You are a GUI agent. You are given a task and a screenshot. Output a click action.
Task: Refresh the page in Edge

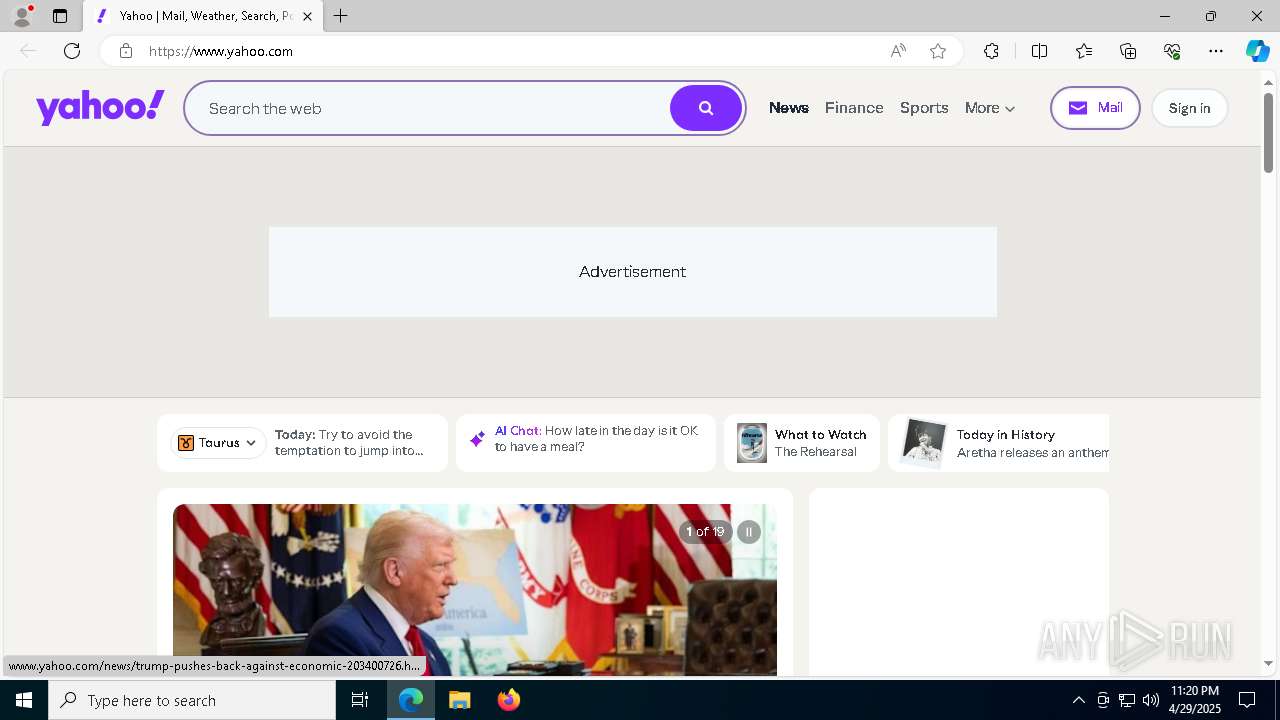[x=72, y=51]
